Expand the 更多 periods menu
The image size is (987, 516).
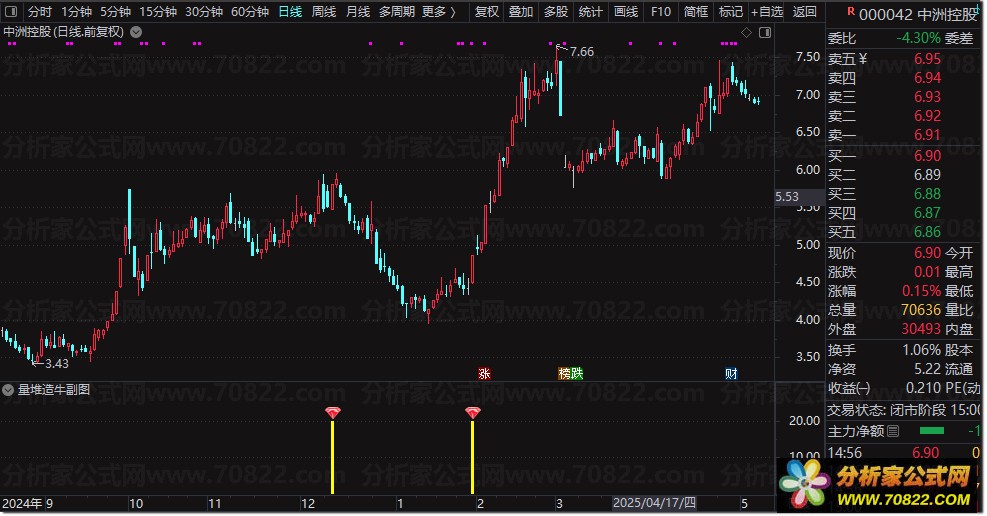(438, 11)
